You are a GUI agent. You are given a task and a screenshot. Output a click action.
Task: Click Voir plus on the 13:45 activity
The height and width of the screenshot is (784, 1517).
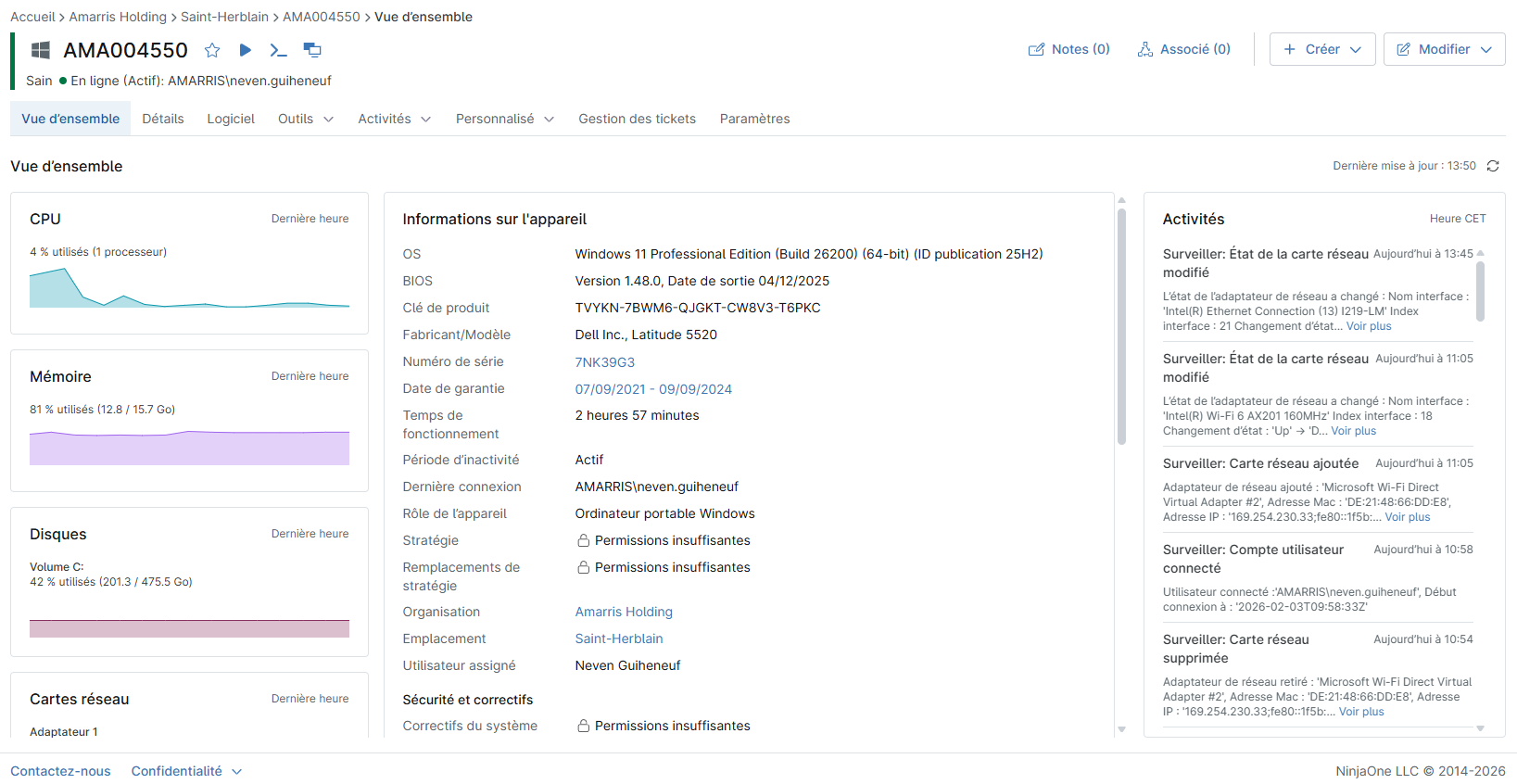coord(1369,326)
